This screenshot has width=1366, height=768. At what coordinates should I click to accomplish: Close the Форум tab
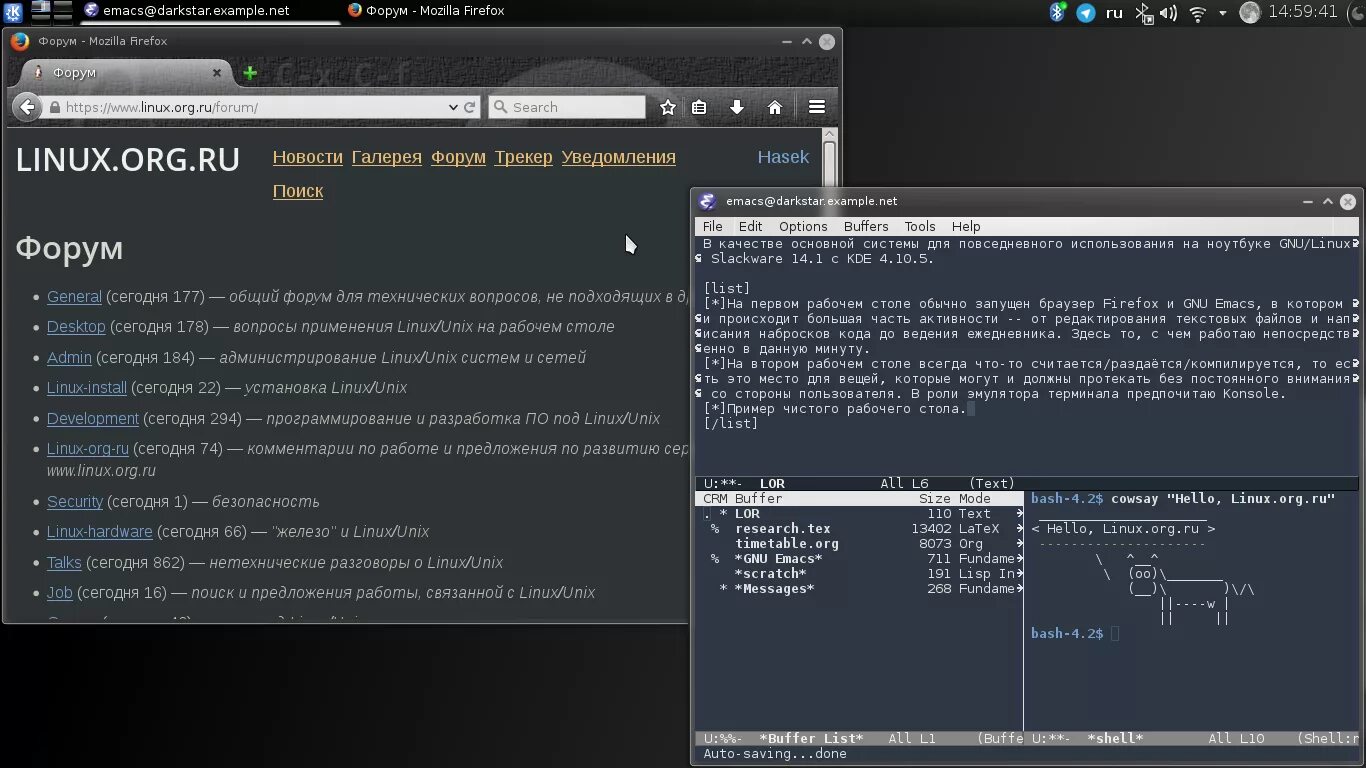click(217, 72)
